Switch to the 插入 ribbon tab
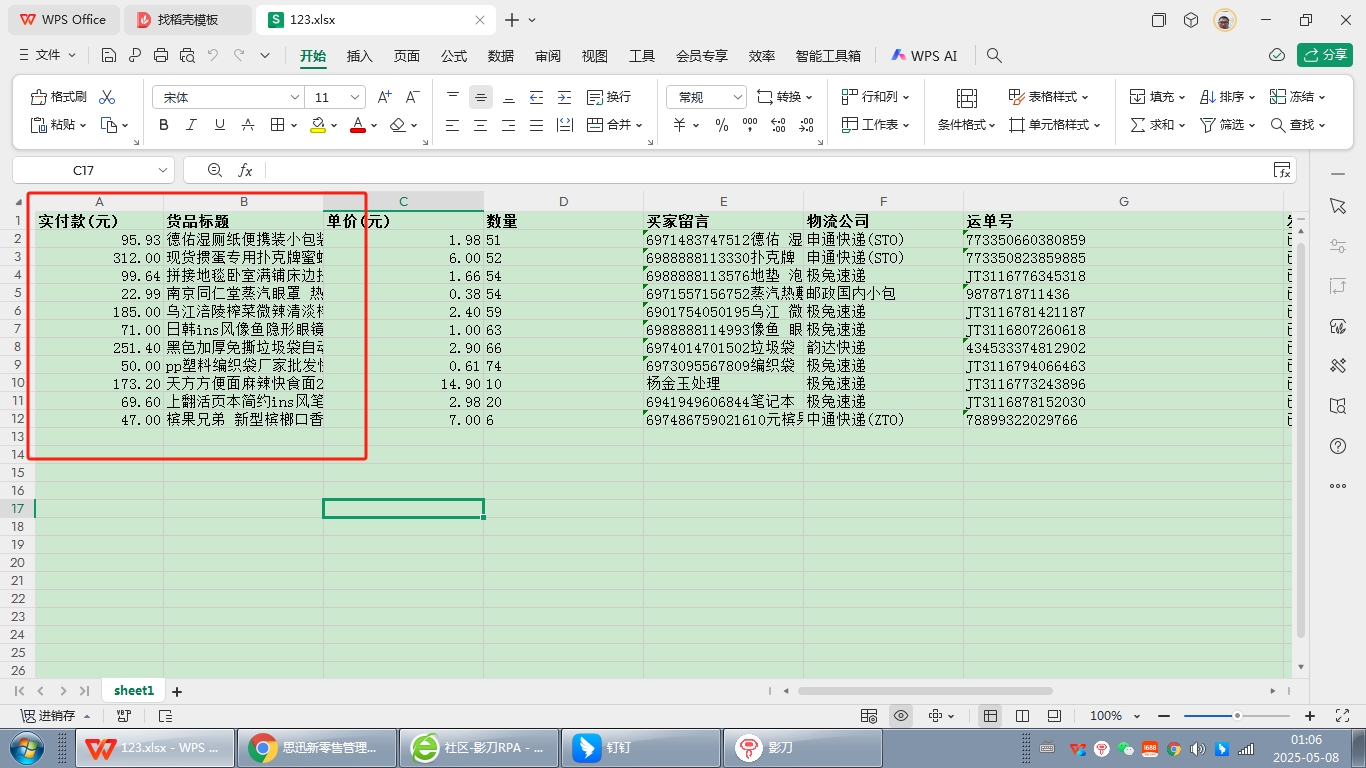 click(360, 56)
